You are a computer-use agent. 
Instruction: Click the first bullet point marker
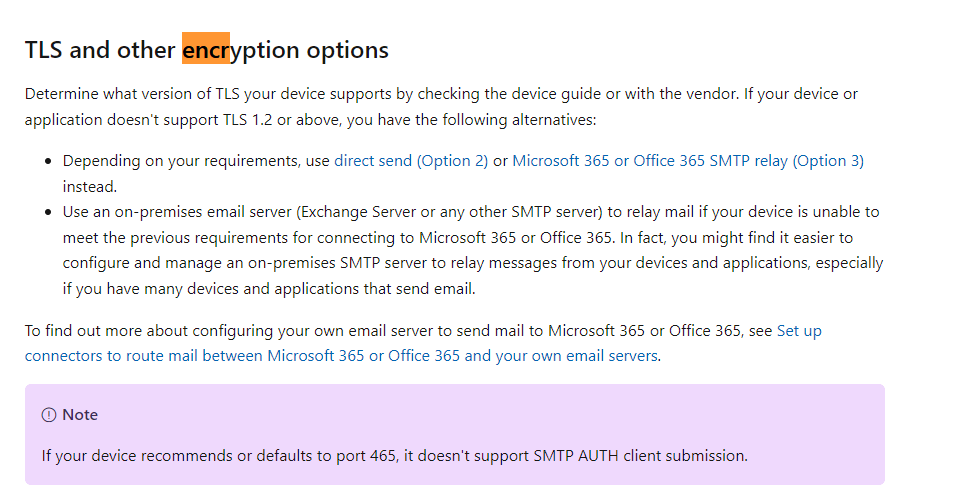[48, 162]
